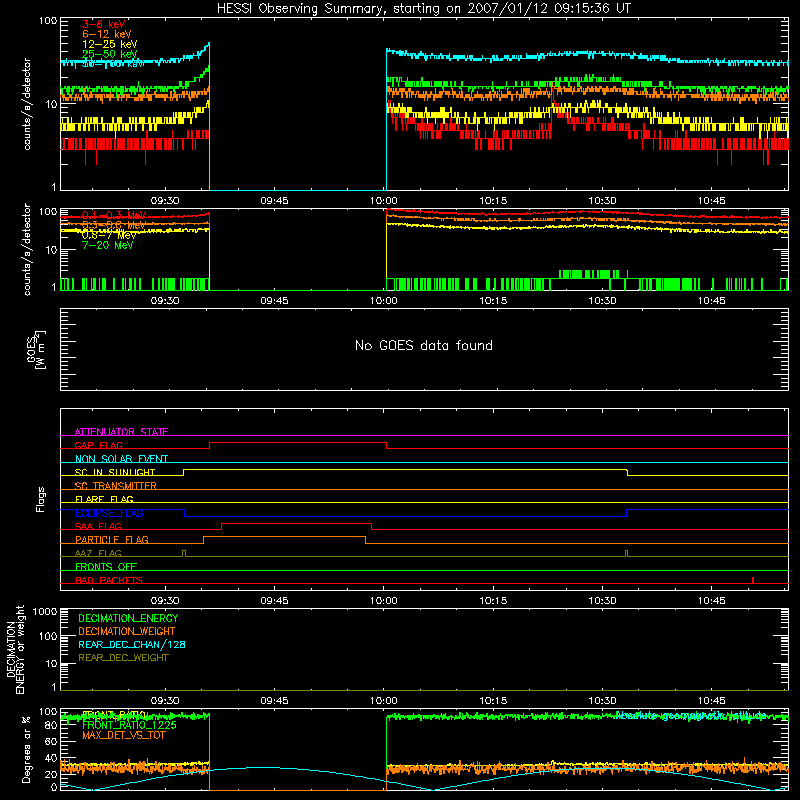This screenshot has width=800, height=800.
Task: Click the PARTICLE_FLAG label
Action: tap(112, 539)
